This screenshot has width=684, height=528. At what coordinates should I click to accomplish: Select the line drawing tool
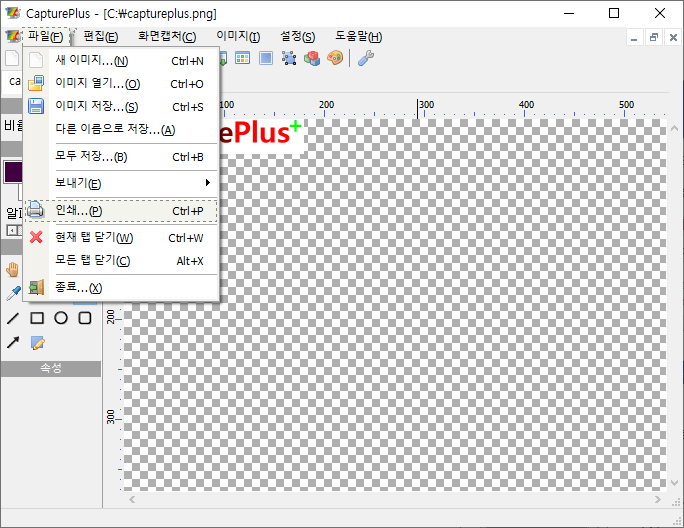(13, 318)
